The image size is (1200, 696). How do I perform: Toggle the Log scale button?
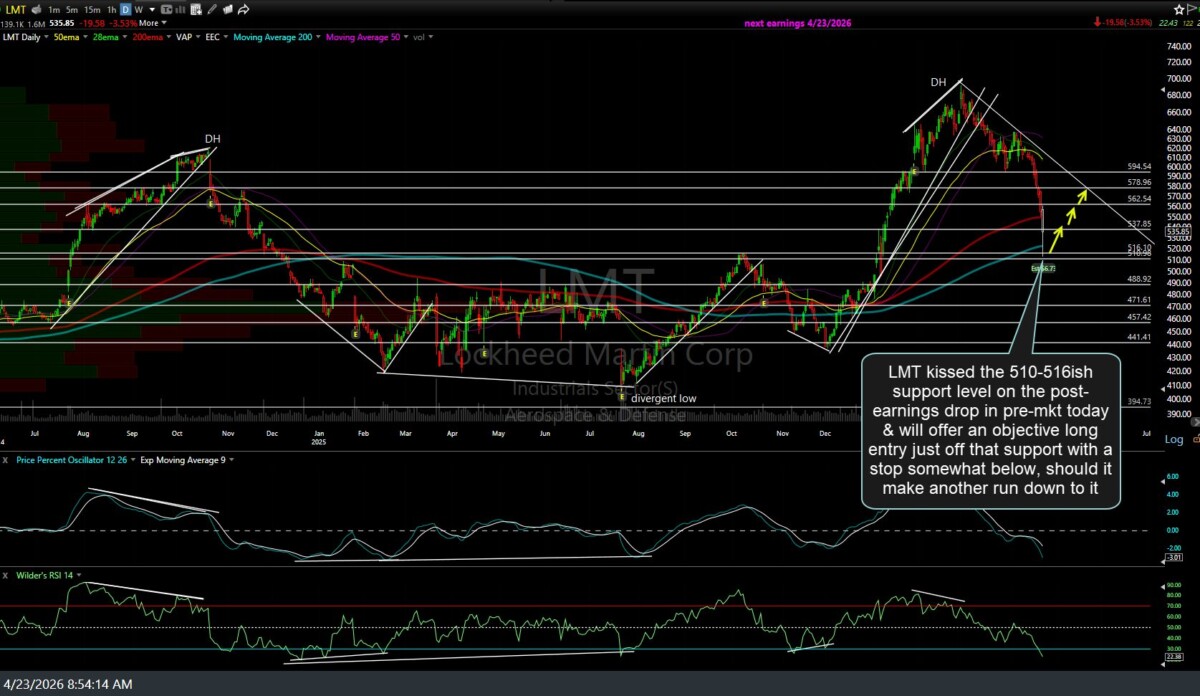1174,439
